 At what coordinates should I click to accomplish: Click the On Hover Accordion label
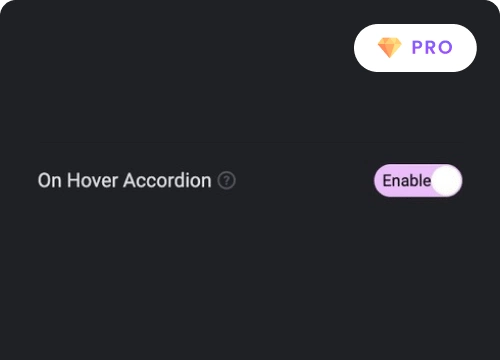(125, 181)
